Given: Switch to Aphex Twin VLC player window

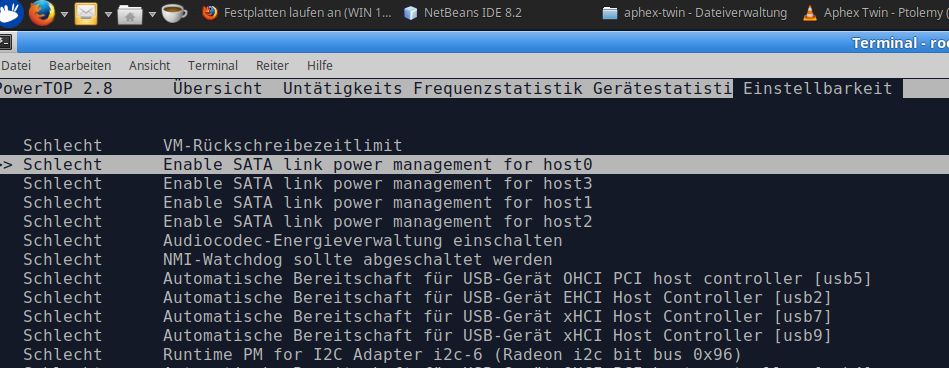Looking at the screenshot, I should (875, 13).
